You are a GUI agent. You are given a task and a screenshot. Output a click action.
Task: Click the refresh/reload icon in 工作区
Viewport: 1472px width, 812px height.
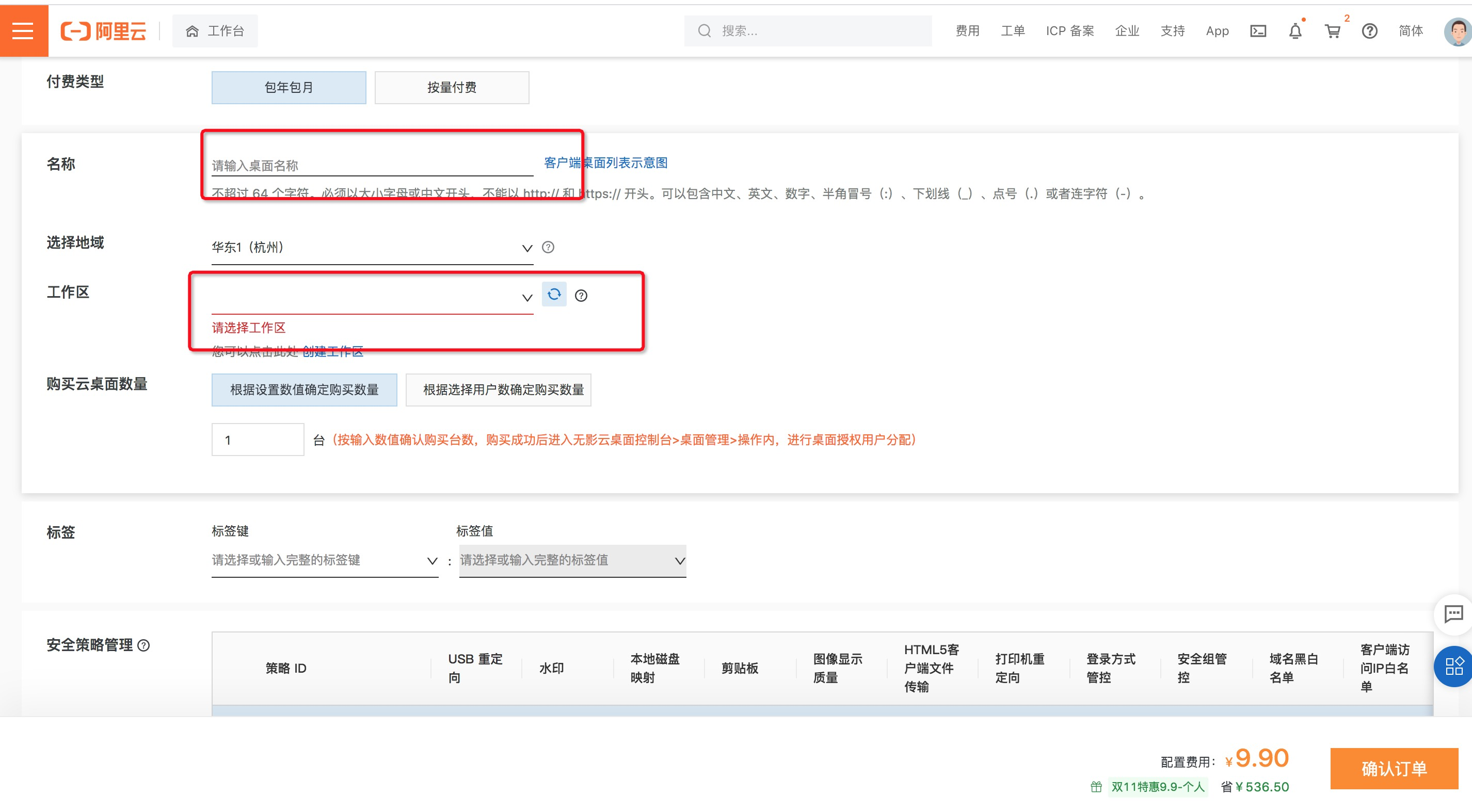[554, 294]
